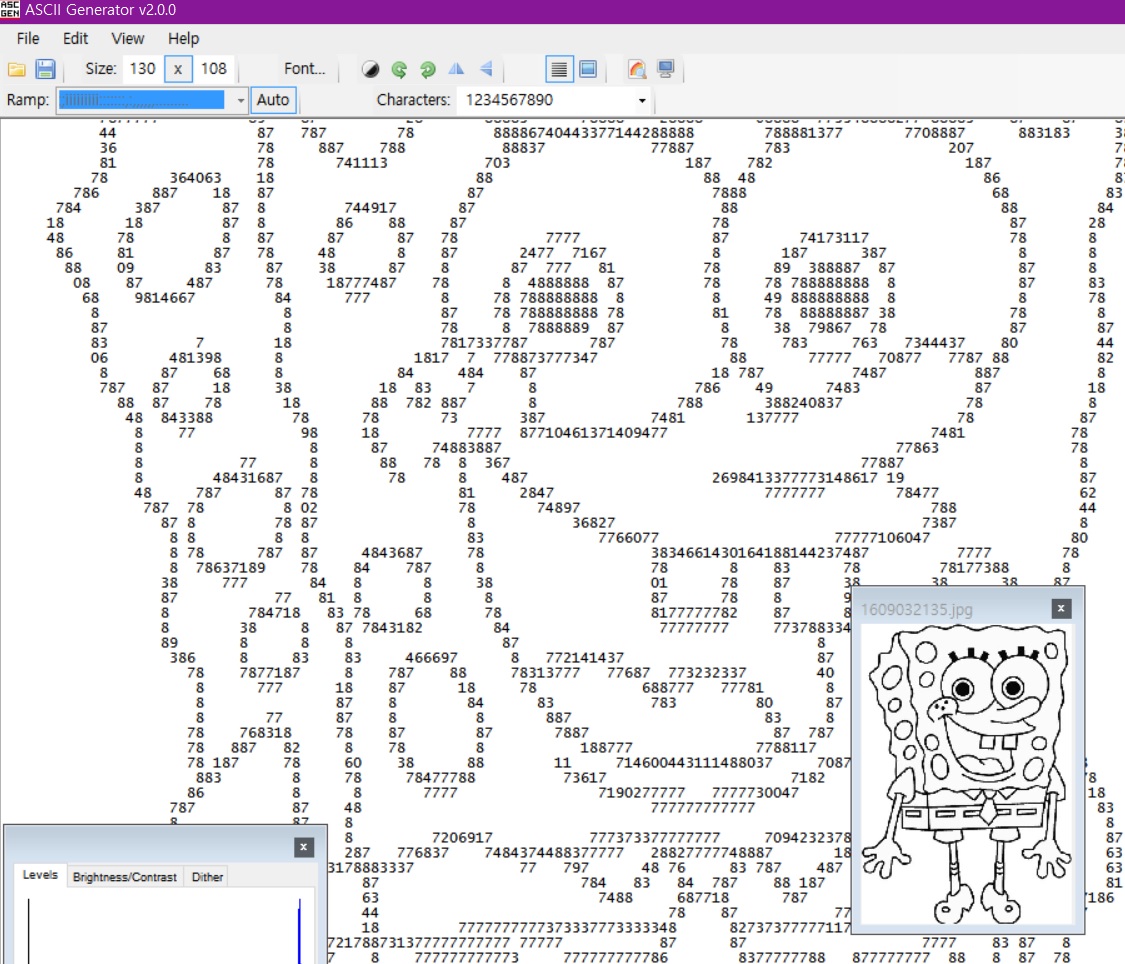Viewport: 1125px width, 964px height.
Task: Open the Characters dropdown arrow
Action: click(x=642, y=100)
